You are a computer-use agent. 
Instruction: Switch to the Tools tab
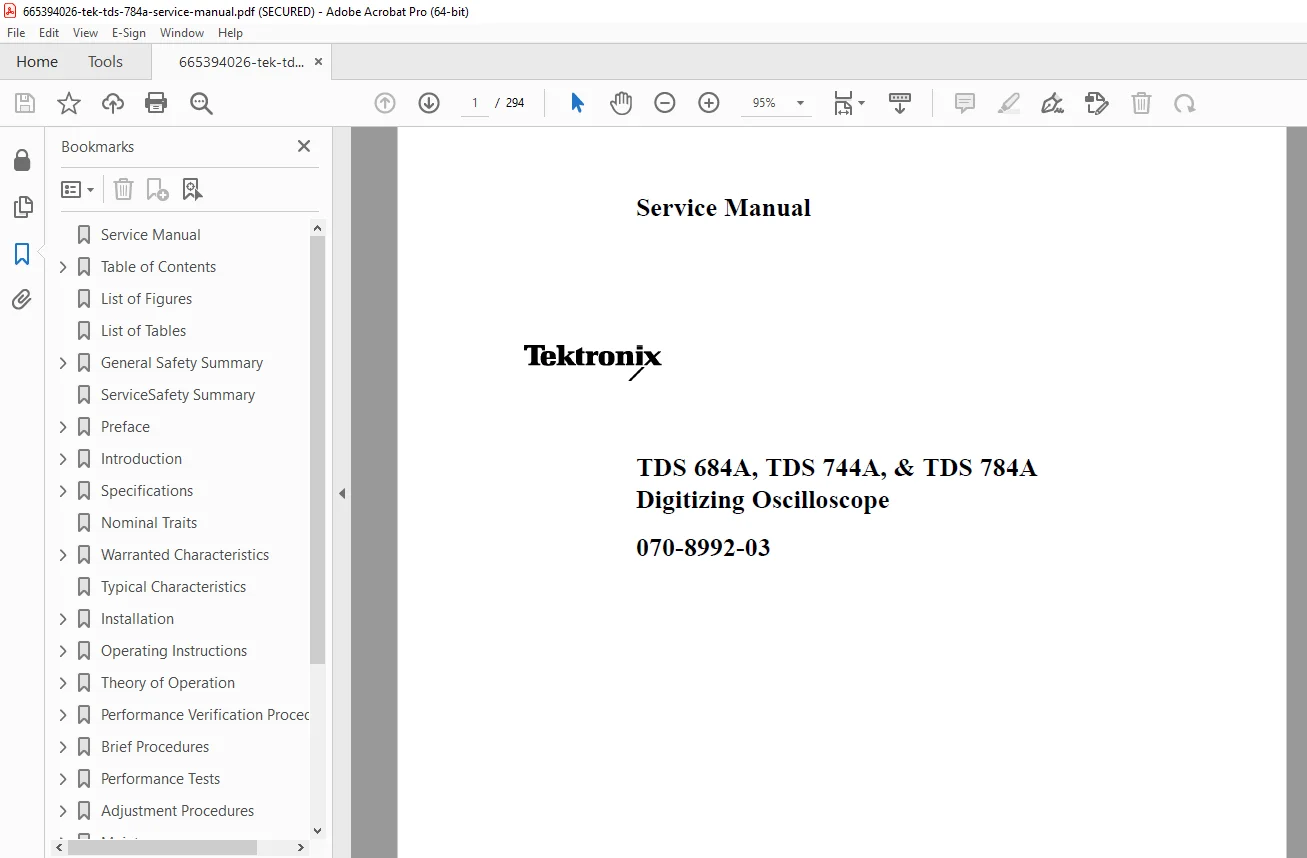[x=105, y=62]
